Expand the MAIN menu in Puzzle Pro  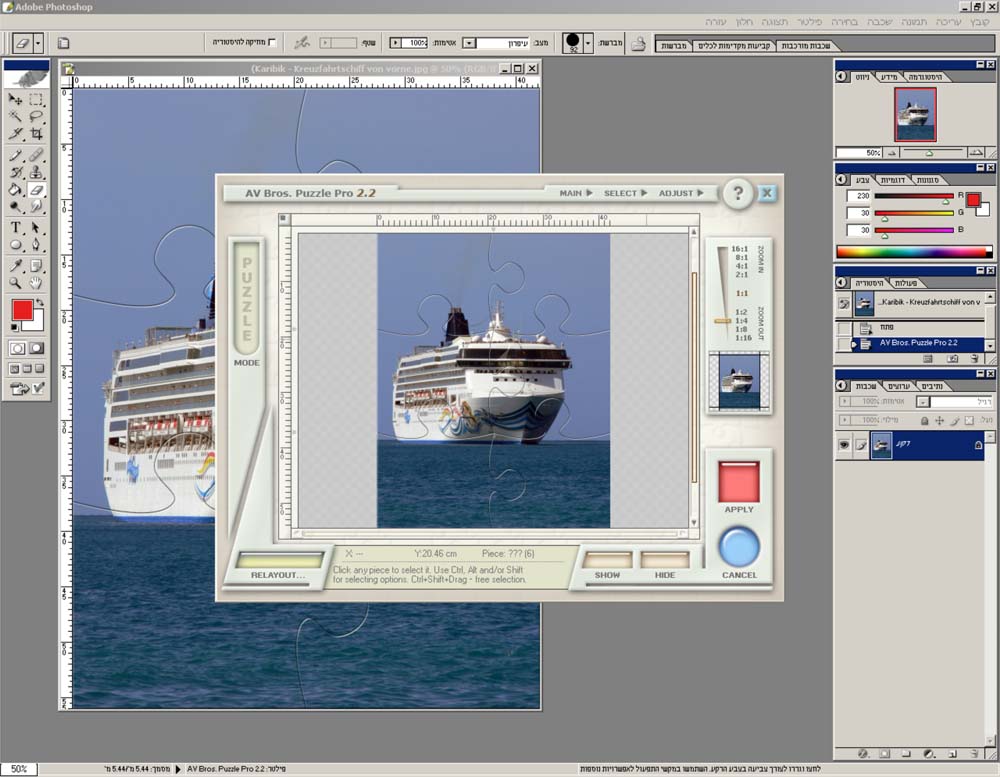point(575,193)
